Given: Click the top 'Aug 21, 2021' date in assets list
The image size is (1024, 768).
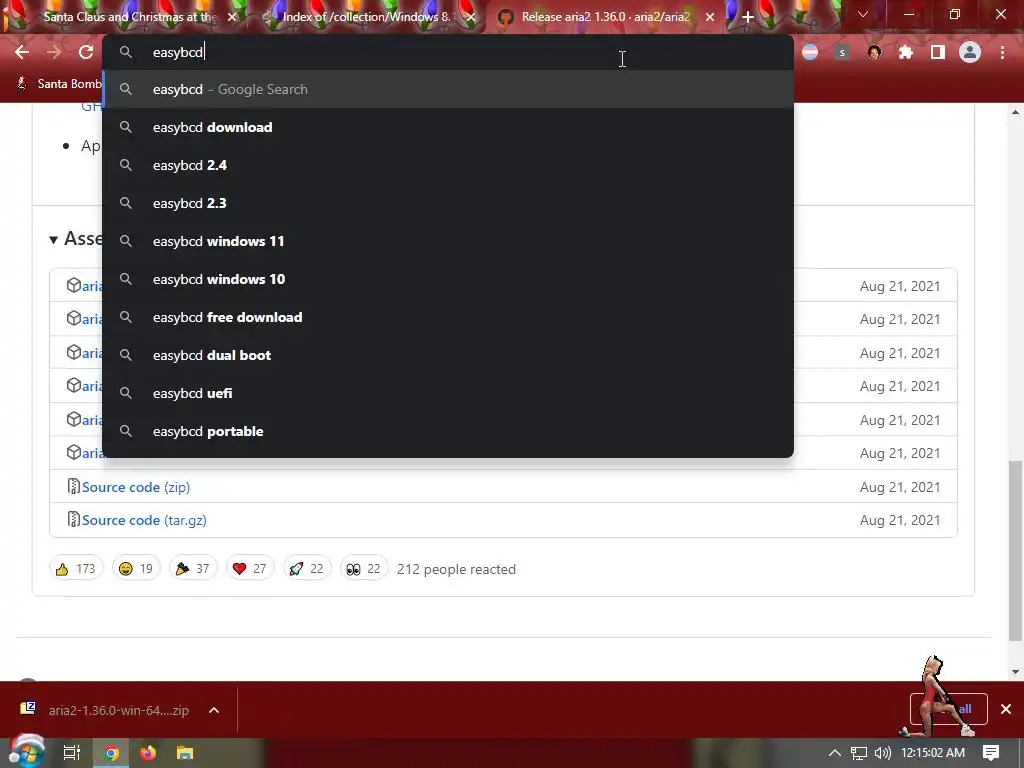Looking at the screenshot, I should click(900, 286).
